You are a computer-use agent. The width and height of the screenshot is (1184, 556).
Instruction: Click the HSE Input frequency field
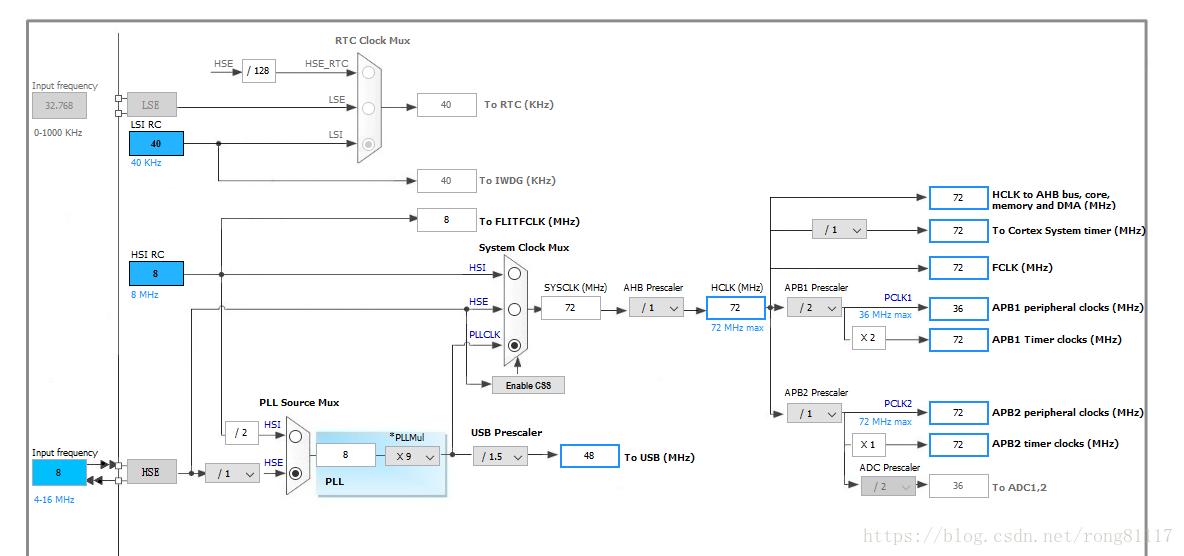click(x=60, y=472)
